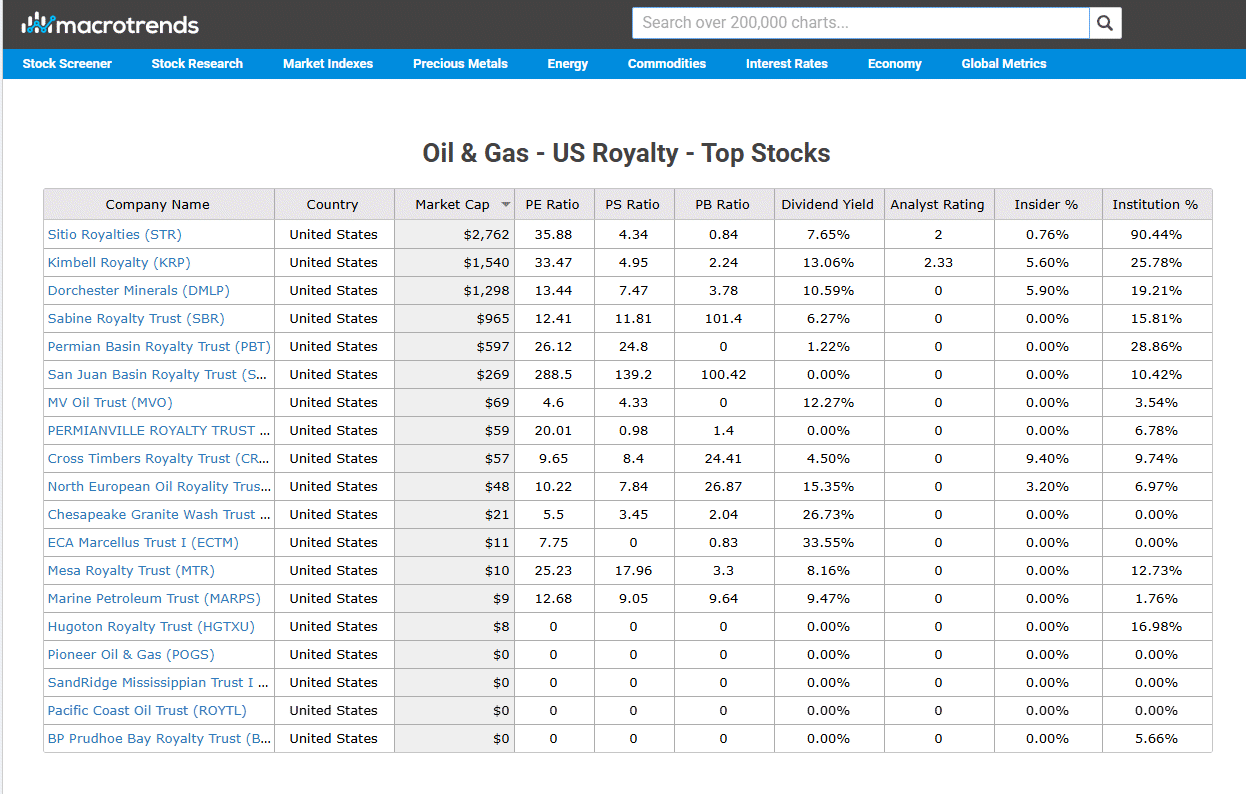Click the search magnifier icon button
The width and height of the screenshot is (1246, 794).
coord(1105,23)
